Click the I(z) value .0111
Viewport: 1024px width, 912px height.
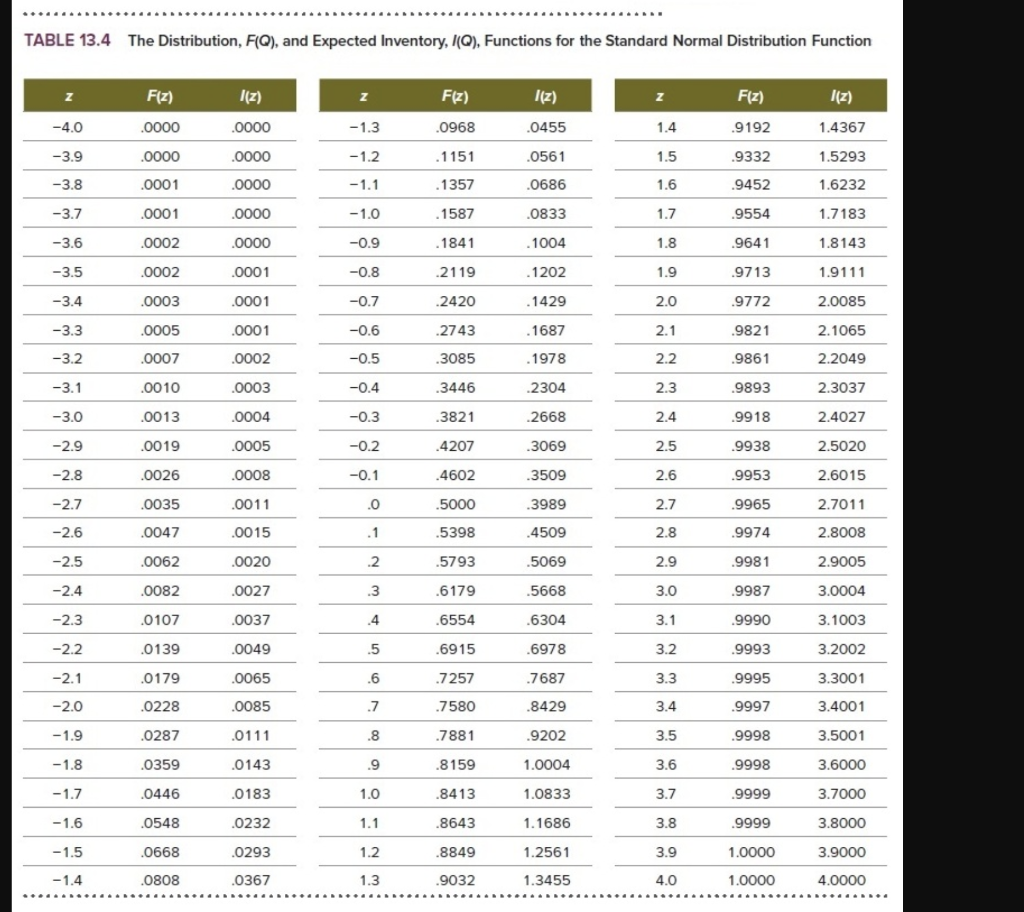251,736
